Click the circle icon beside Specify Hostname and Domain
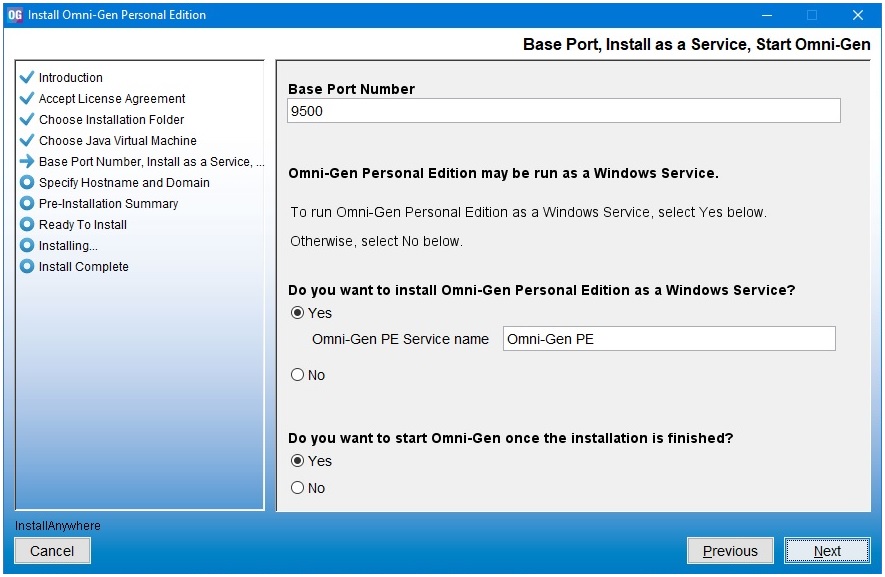Screen dimensions: 885x577 click(27, 182)
